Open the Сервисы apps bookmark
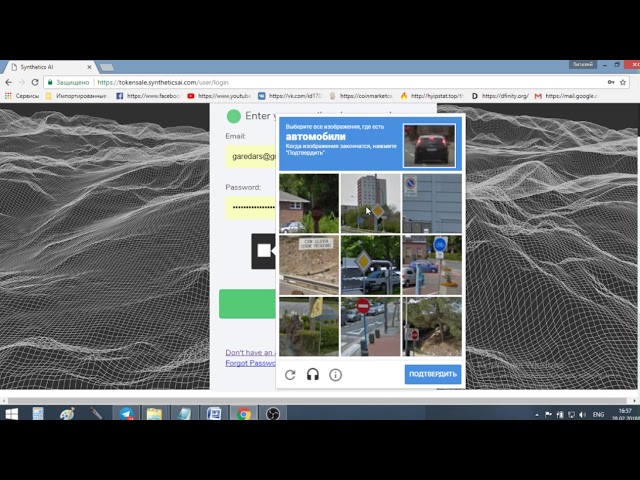The width and height of the screenshot is (640, 480). [22, 96]
